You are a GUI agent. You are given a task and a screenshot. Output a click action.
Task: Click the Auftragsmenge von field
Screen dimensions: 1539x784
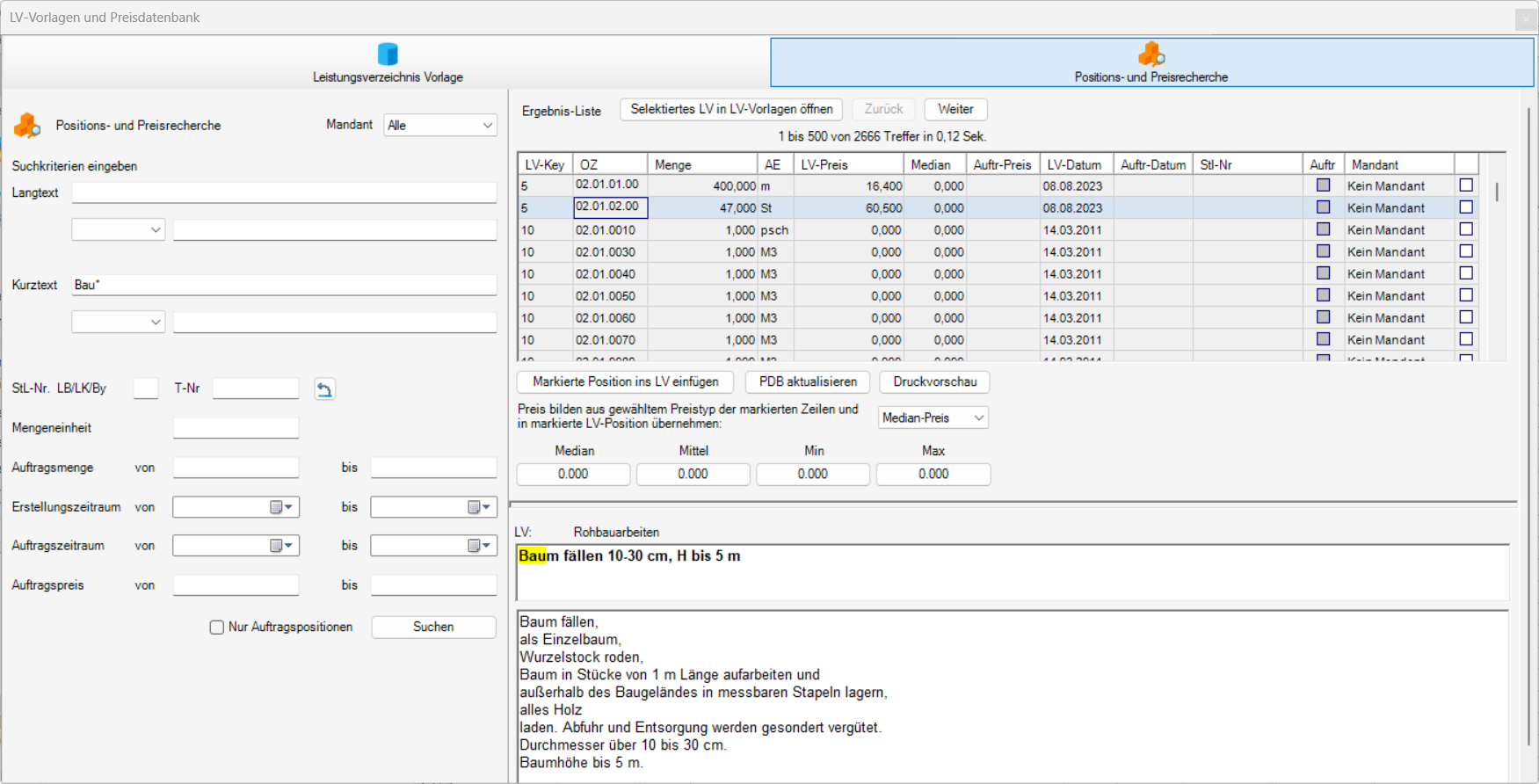236,468
